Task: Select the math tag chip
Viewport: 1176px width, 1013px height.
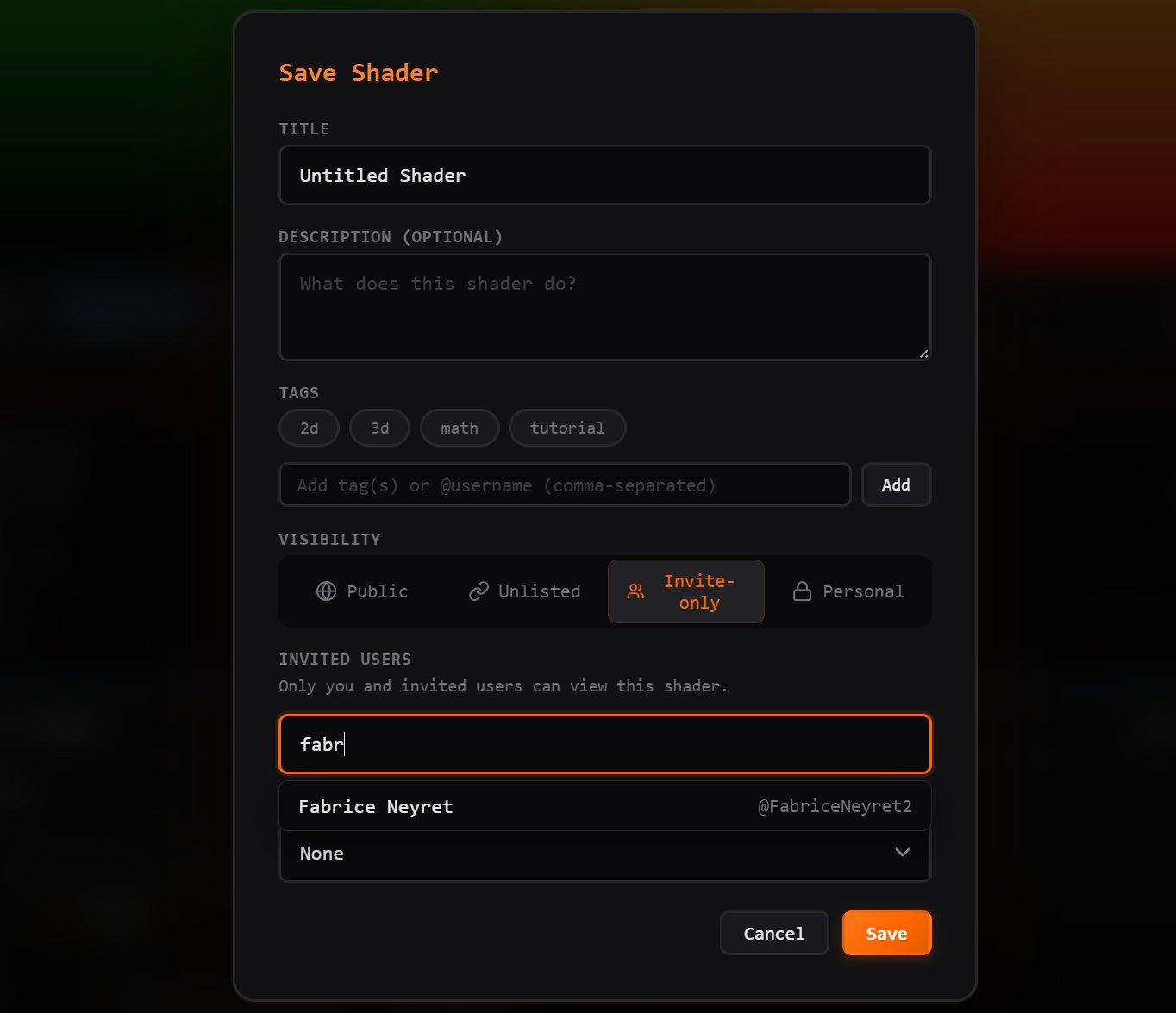Action: (x=459, y=428)
